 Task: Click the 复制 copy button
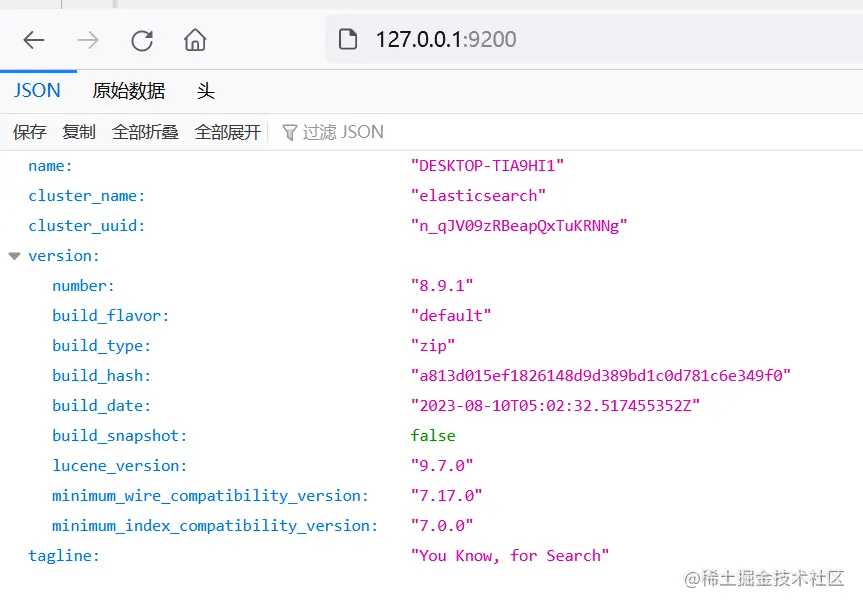coord(79,132)
